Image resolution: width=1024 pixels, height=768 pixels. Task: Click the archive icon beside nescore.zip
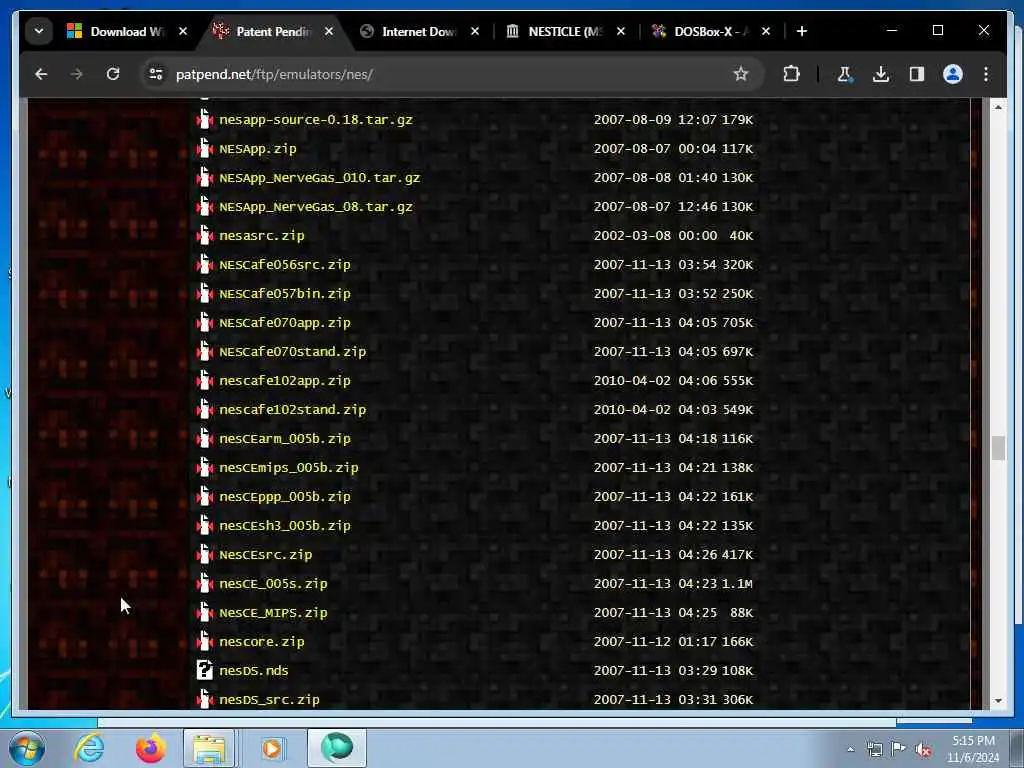coord(205,641)
